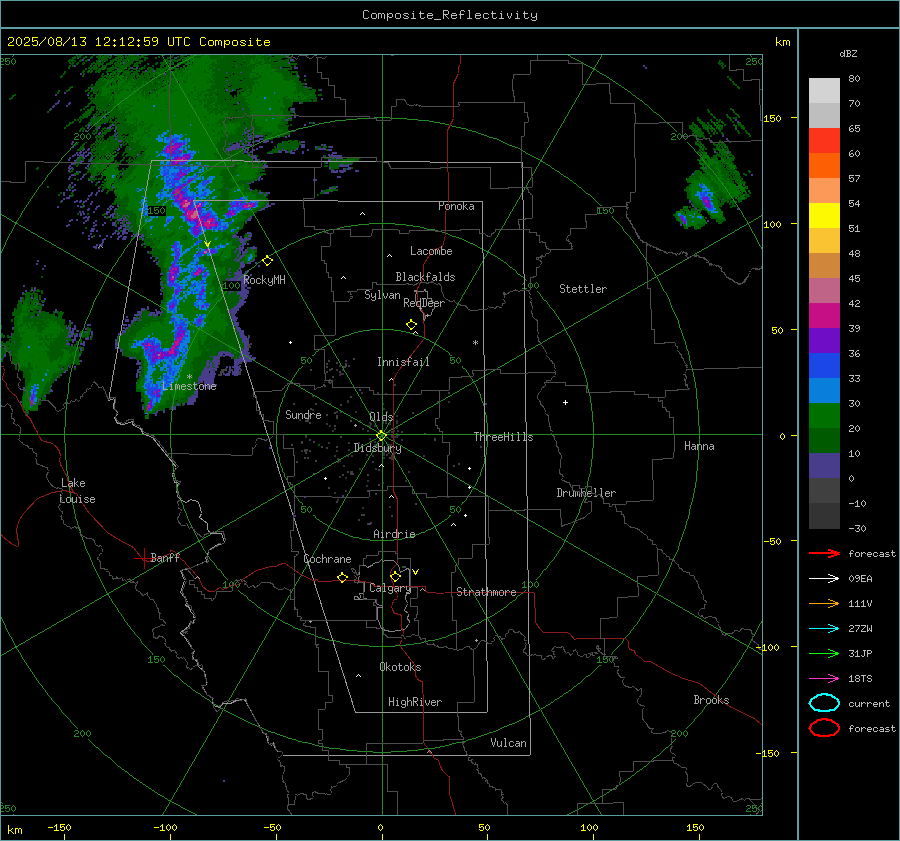
Task: Click yellow diamond marker below RedDeer
Action: coord(411,325)
